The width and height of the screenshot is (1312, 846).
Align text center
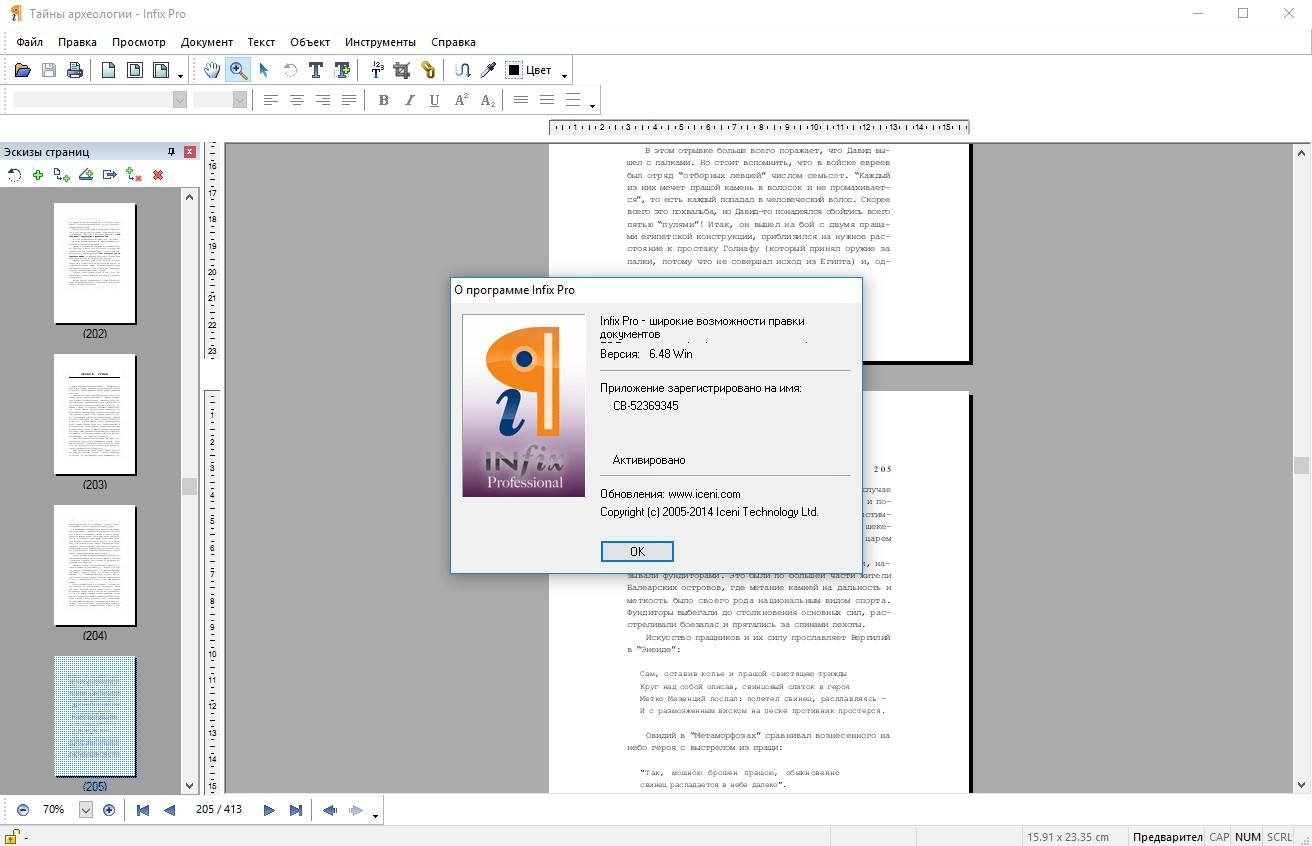pyautogui.click(x=297, y=100)
